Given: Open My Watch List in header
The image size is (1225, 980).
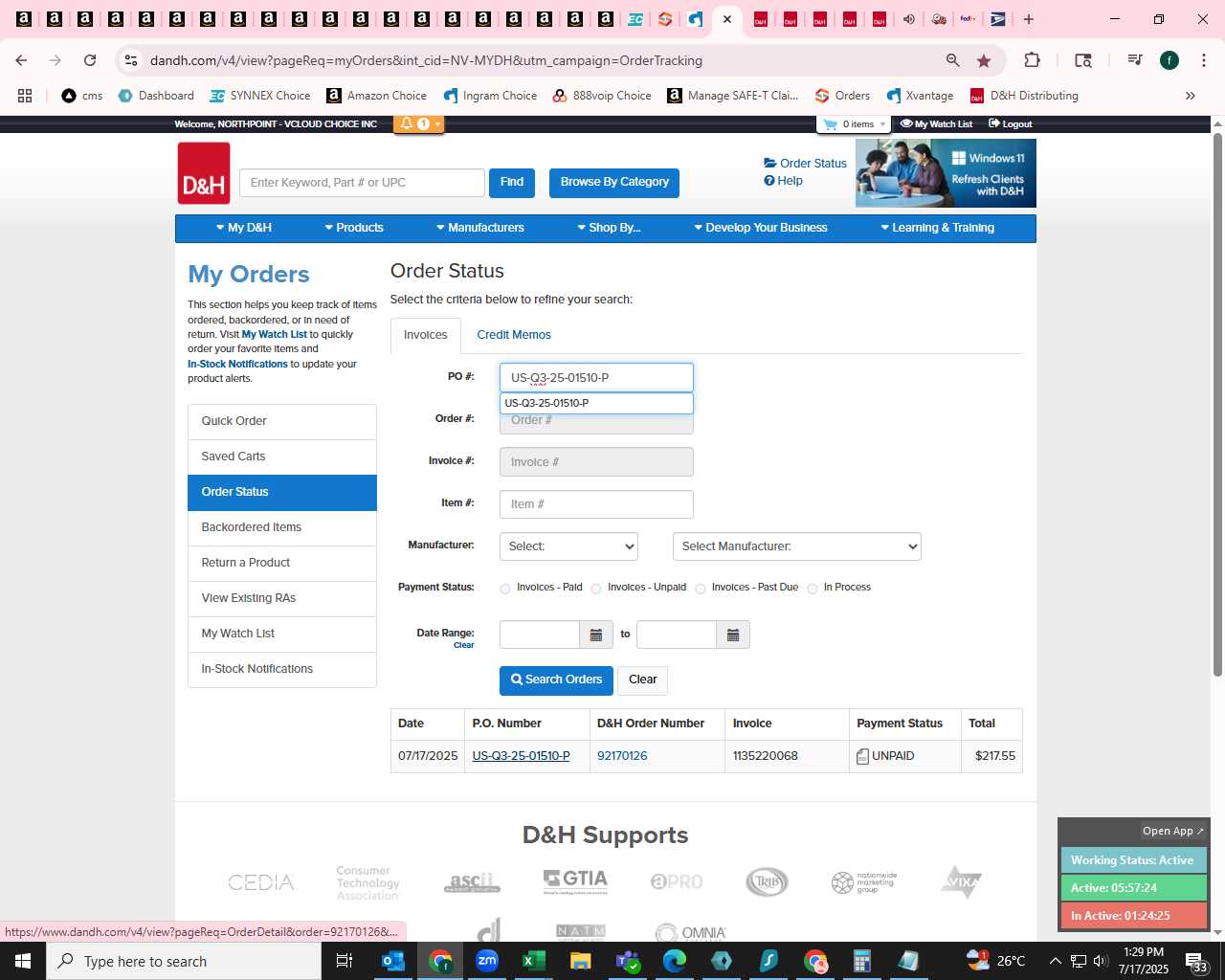Looking at the screenshot, I should (937, 124).
